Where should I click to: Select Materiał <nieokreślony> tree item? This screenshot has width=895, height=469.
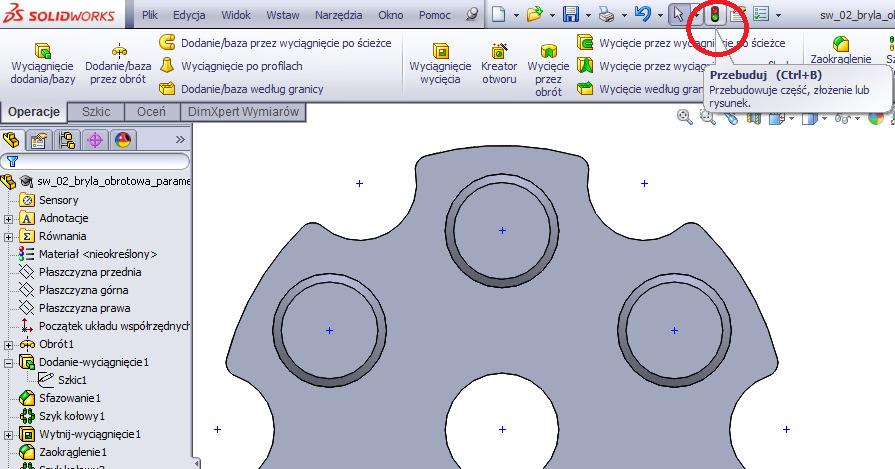(x=87, y=254)
